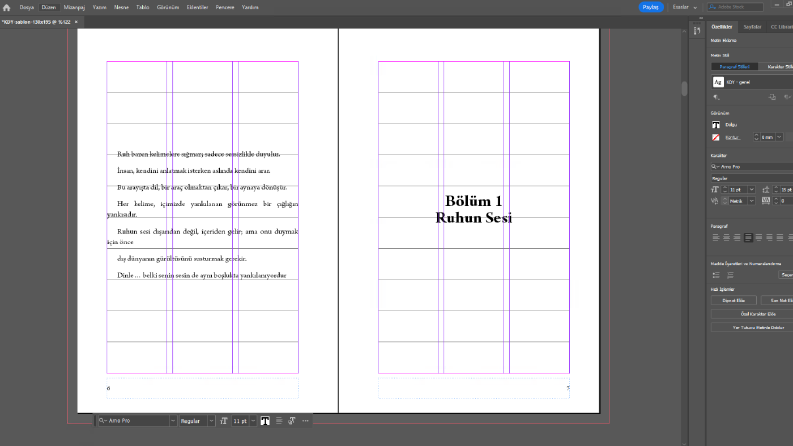Click the leading stepper in Properties panel
This screenshot has height=446, width=793.
(x=776, y=190)
